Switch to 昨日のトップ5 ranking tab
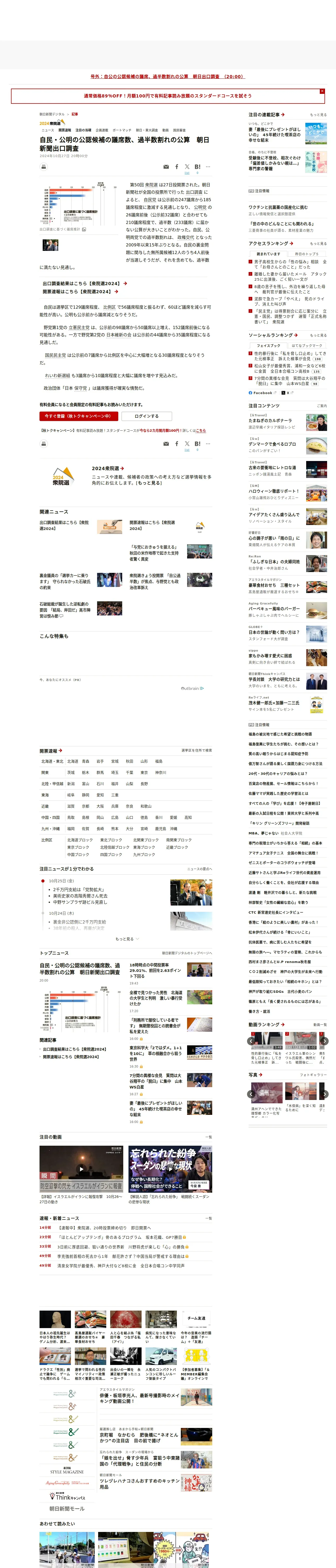The image size is (336, 1568). pyautogui.click(x=307, y=254)
